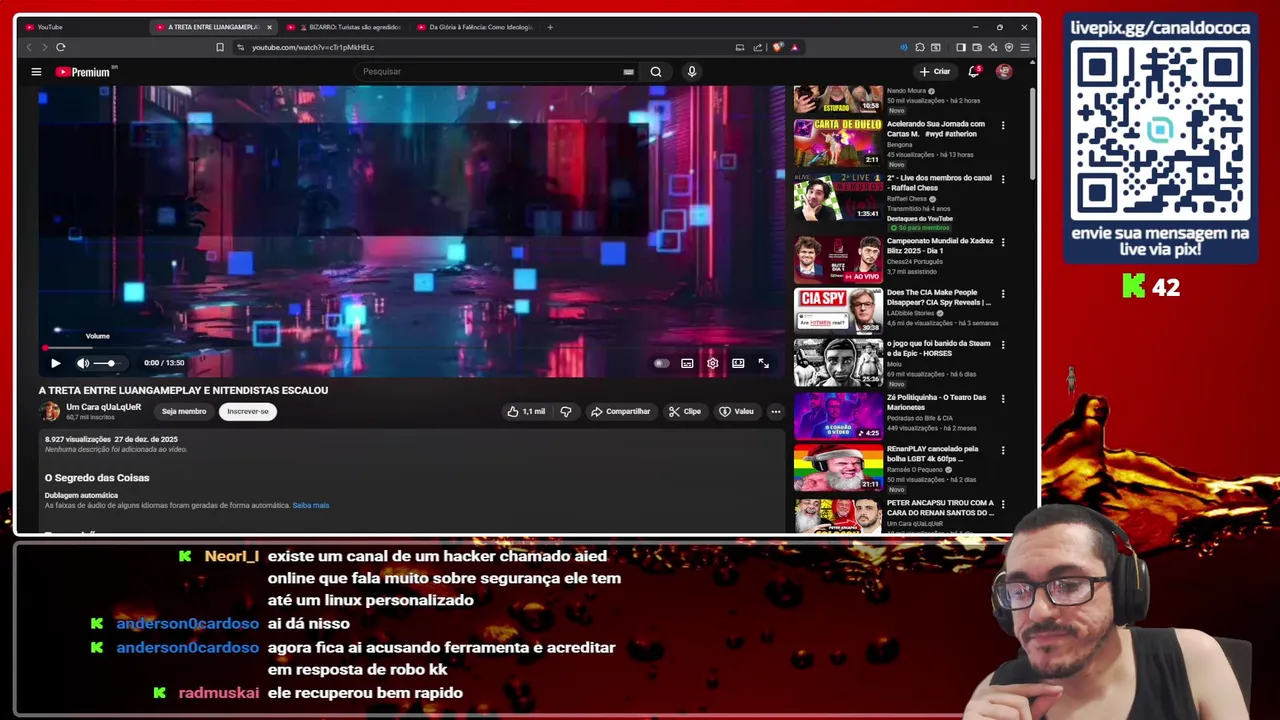
Task: Go forward in browser history
Action: pyautogui.click(x=44, y=47)
